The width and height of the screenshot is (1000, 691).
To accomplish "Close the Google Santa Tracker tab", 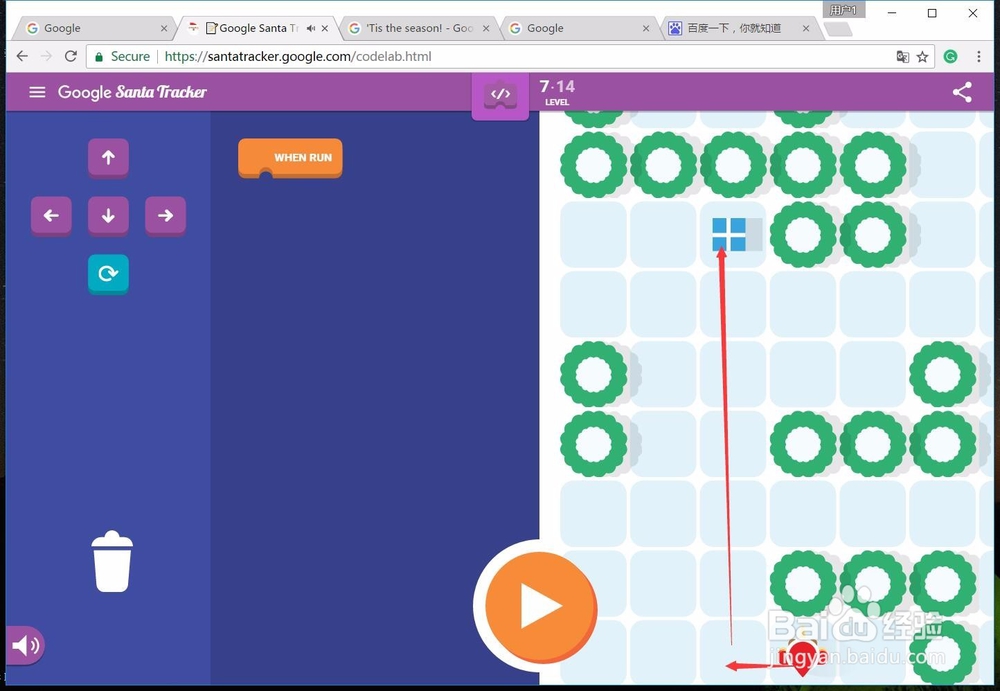I will coord(325,28).
